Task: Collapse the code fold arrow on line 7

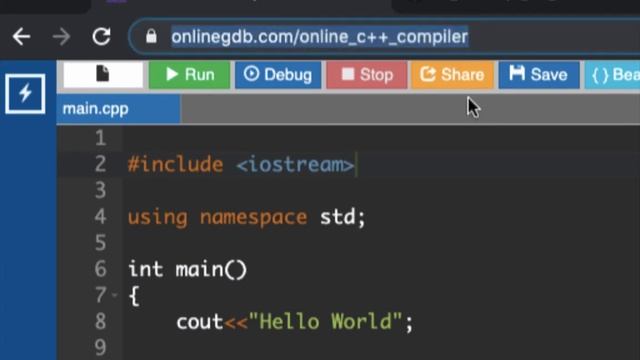Action: (x=115, y=294)
